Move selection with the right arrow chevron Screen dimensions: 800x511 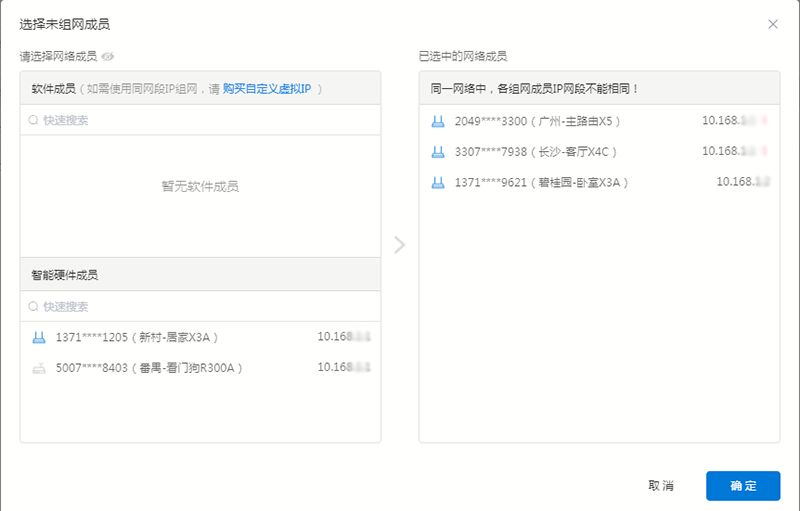(x=399, y=245)
